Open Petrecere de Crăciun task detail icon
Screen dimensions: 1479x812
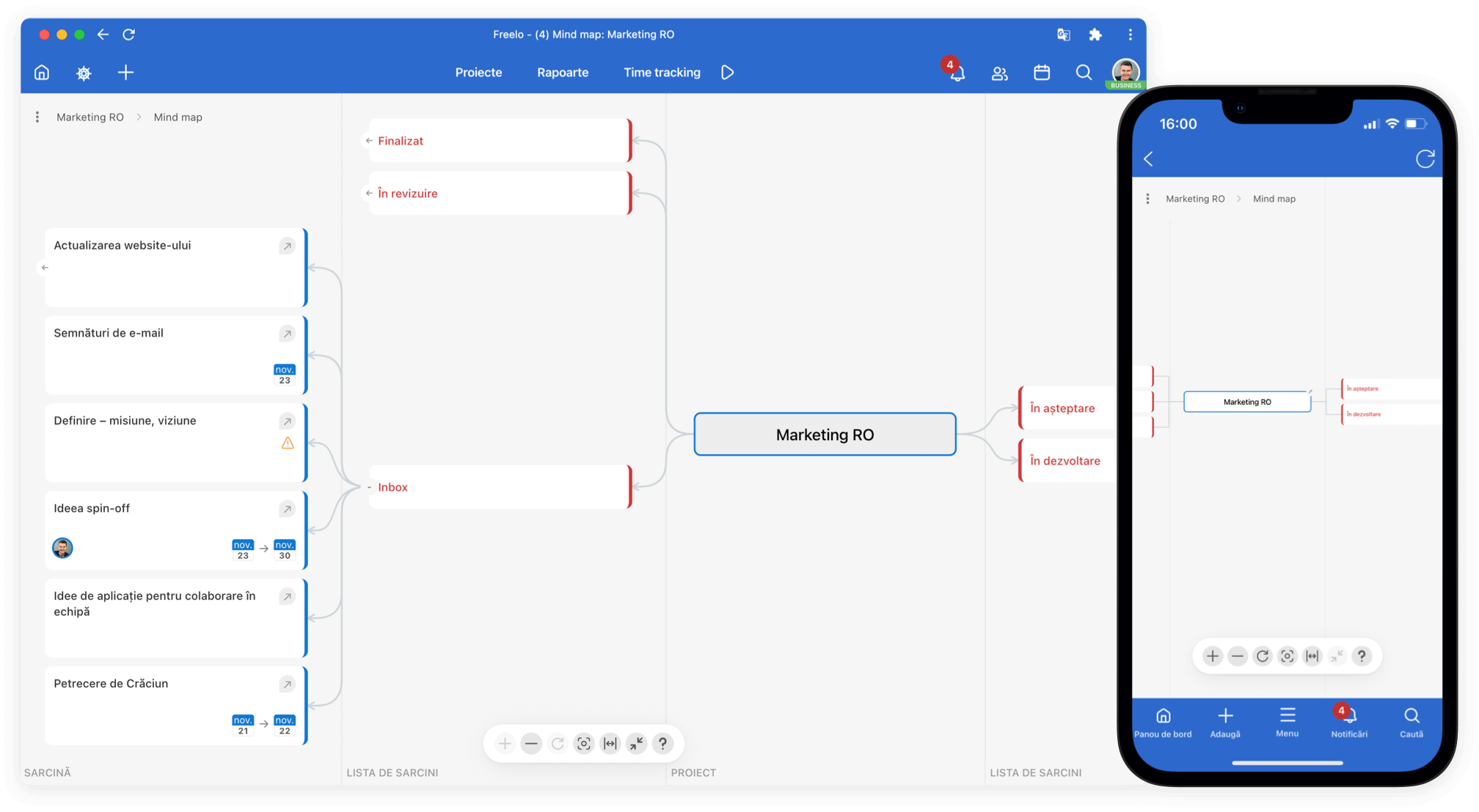[287, 684]
